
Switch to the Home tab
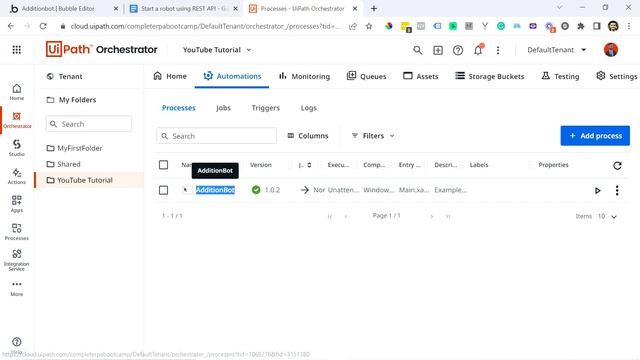[170, 76]
